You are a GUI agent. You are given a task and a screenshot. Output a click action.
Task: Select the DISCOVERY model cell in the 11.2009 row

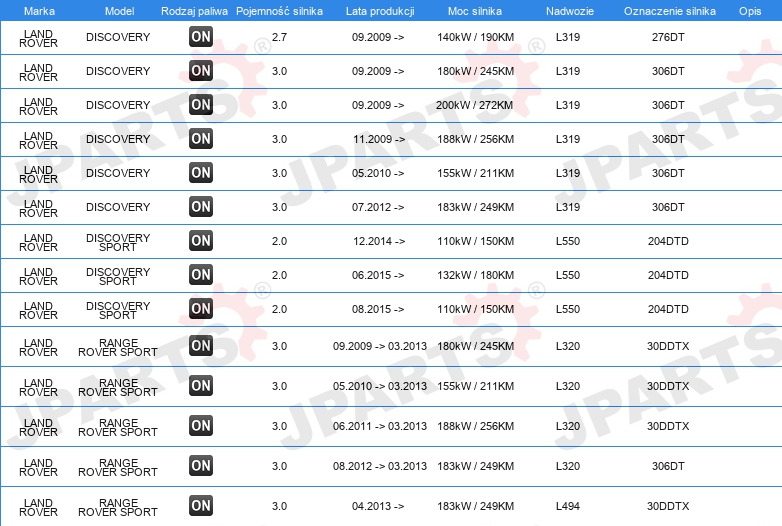point(118,139)
